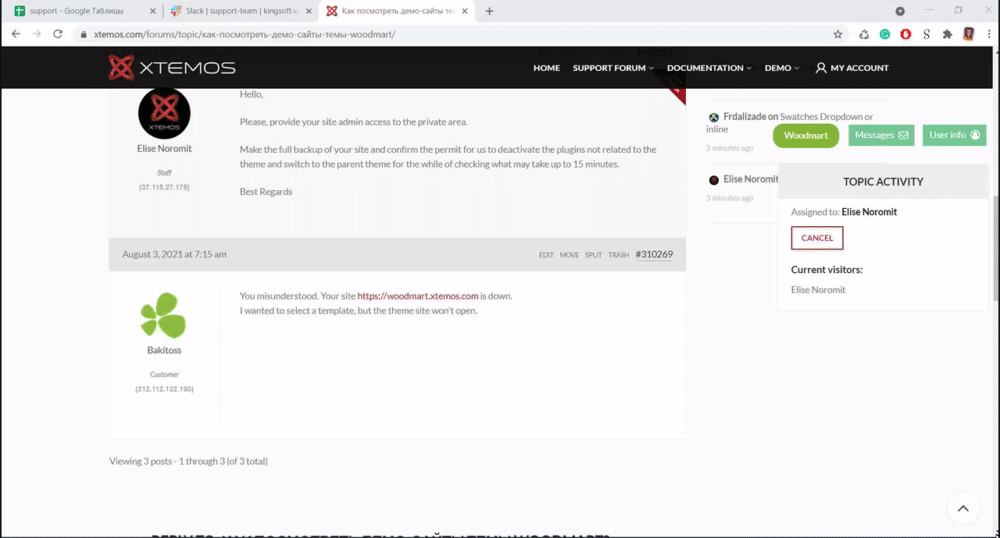Click the Split topic link
The width and height of the screenshot is (1000, 538).
(593, 255)
